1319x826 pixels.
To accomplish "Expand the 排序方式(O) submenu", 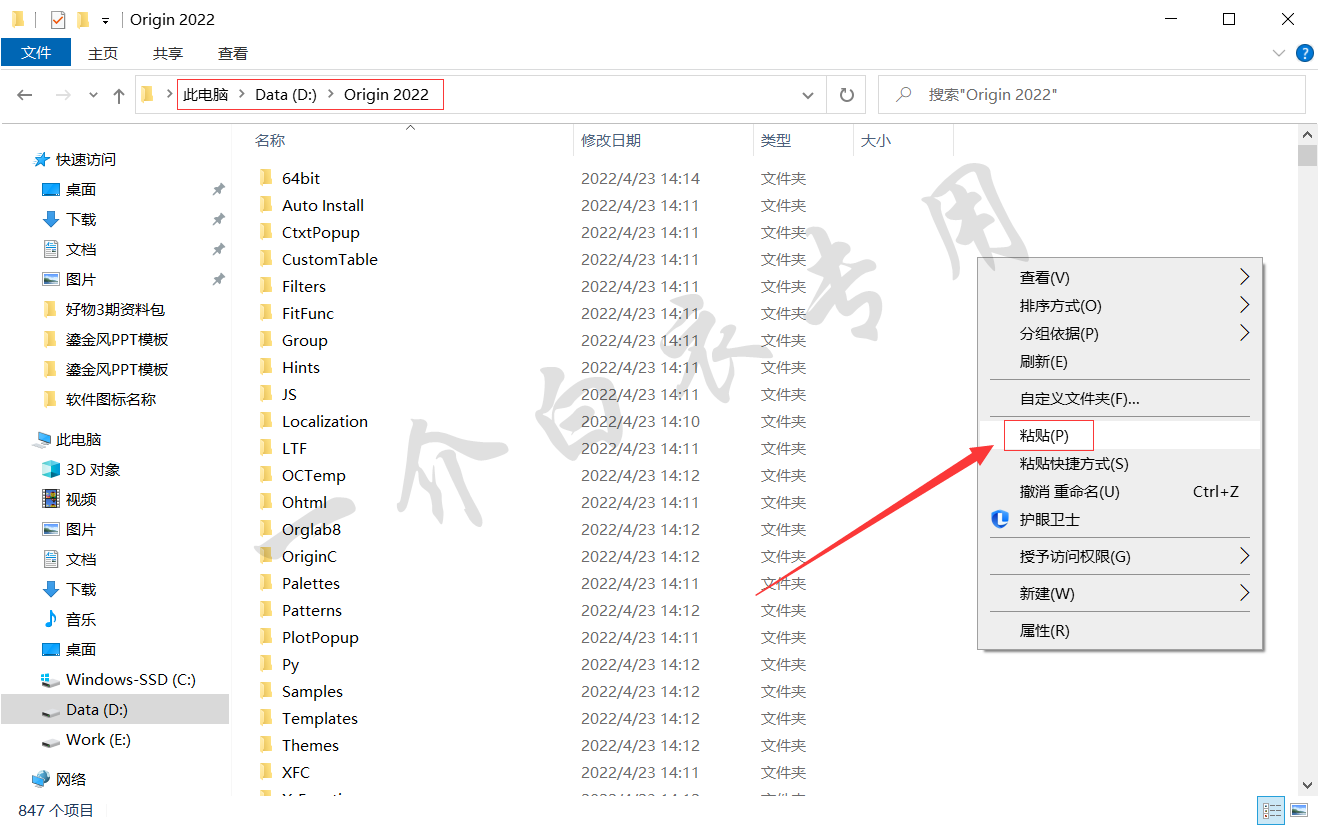I will 1244,305.
